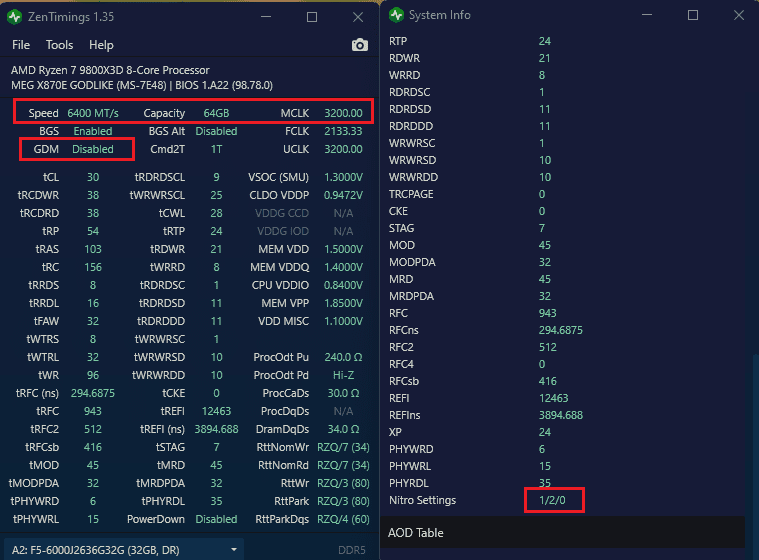Screen dimensions: 759x560
Task: Click the MEM VPP 1.8500V value
Action: pos(343,303)
